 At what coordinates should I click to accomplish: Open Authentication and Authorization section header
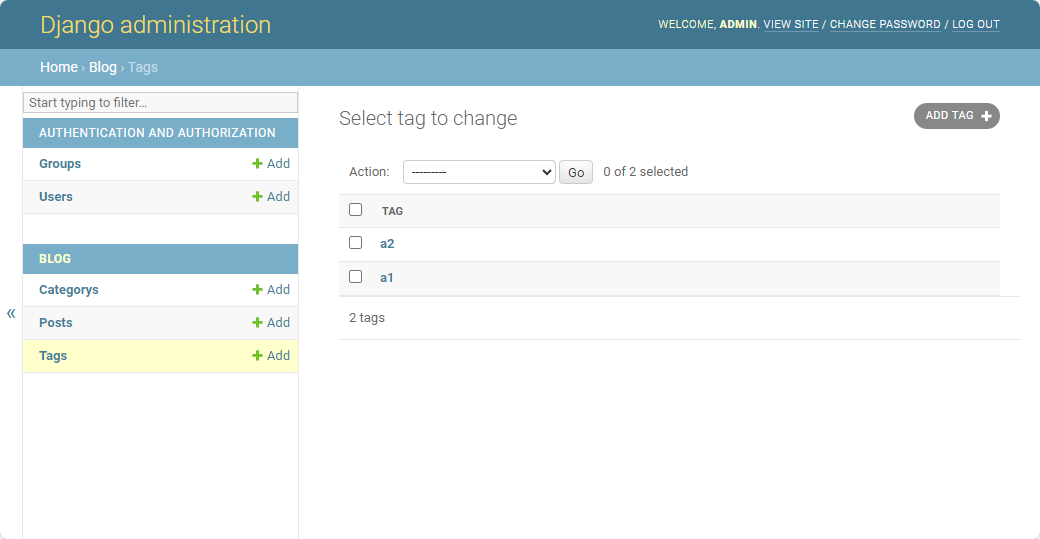(x=157, y=133)
